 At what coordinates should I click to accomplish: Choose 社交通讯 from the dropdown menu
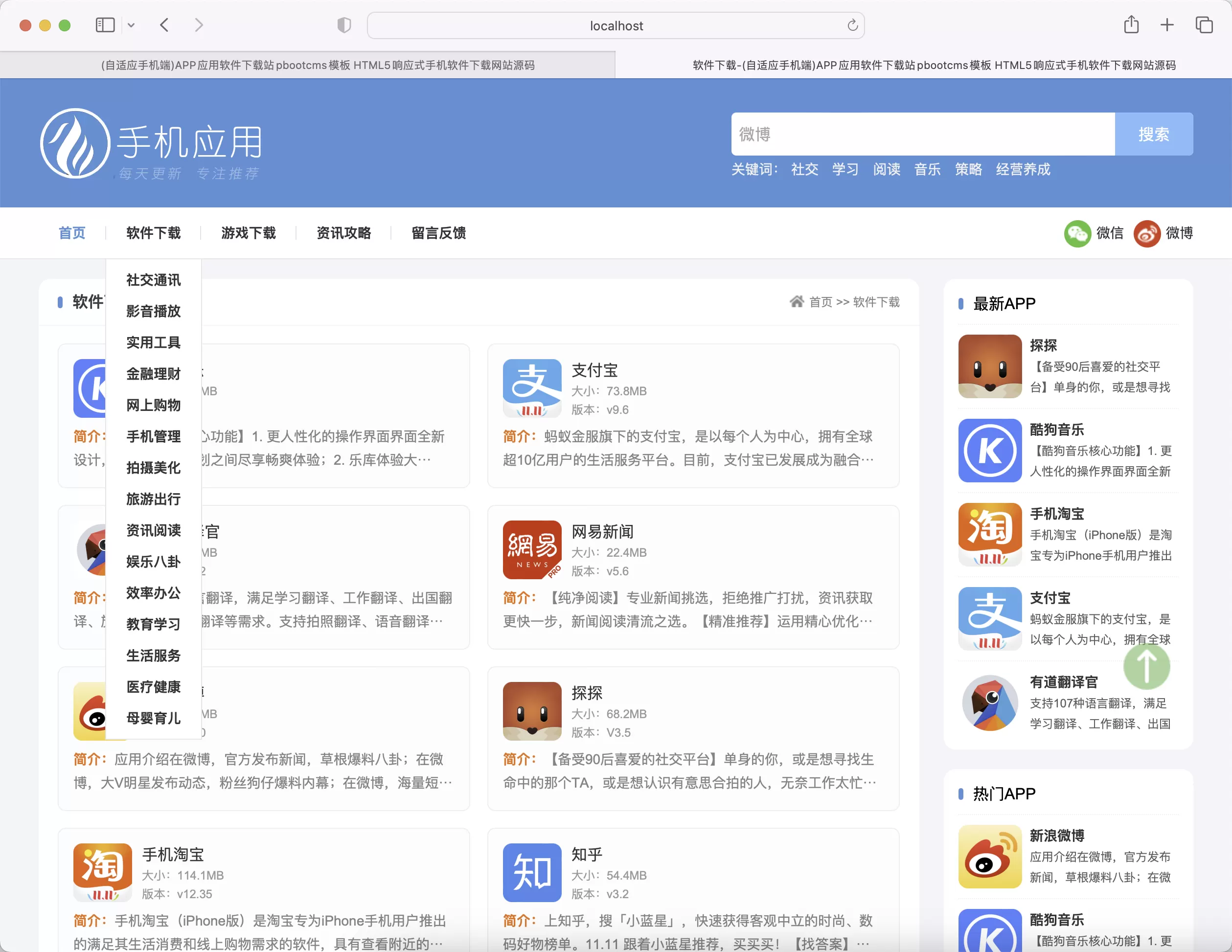click(154, 280)
